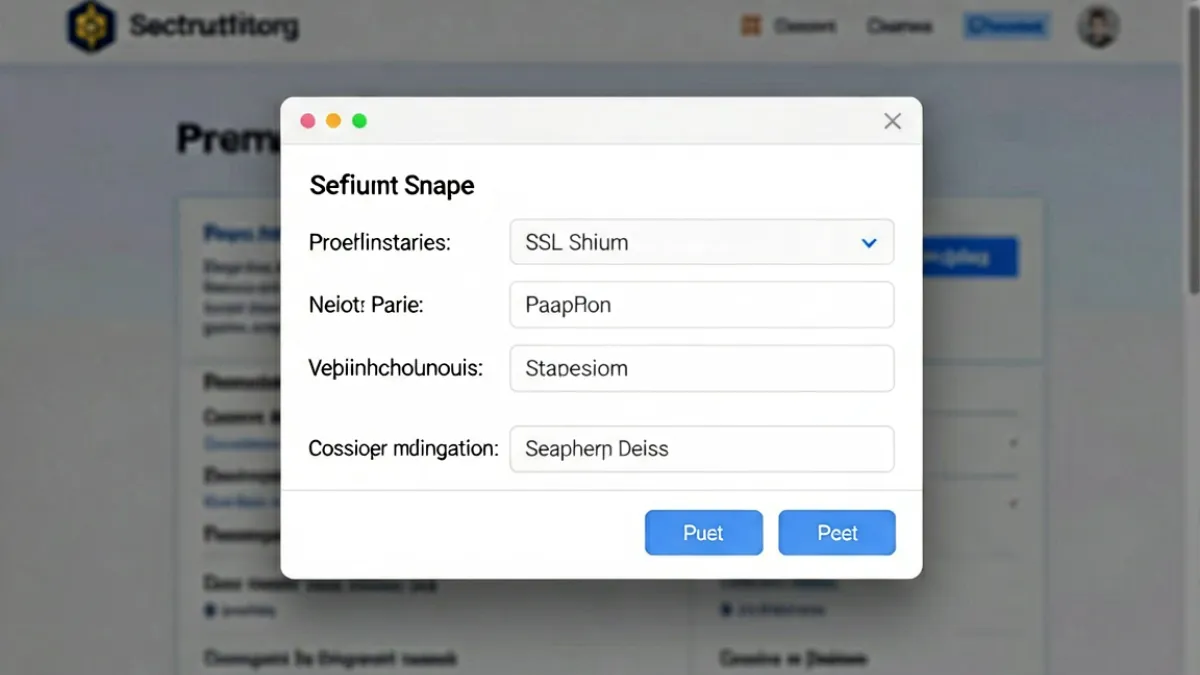1200x675 pixels.
Task: Open the middle navigation item in the header
Action: coord(900,27)
